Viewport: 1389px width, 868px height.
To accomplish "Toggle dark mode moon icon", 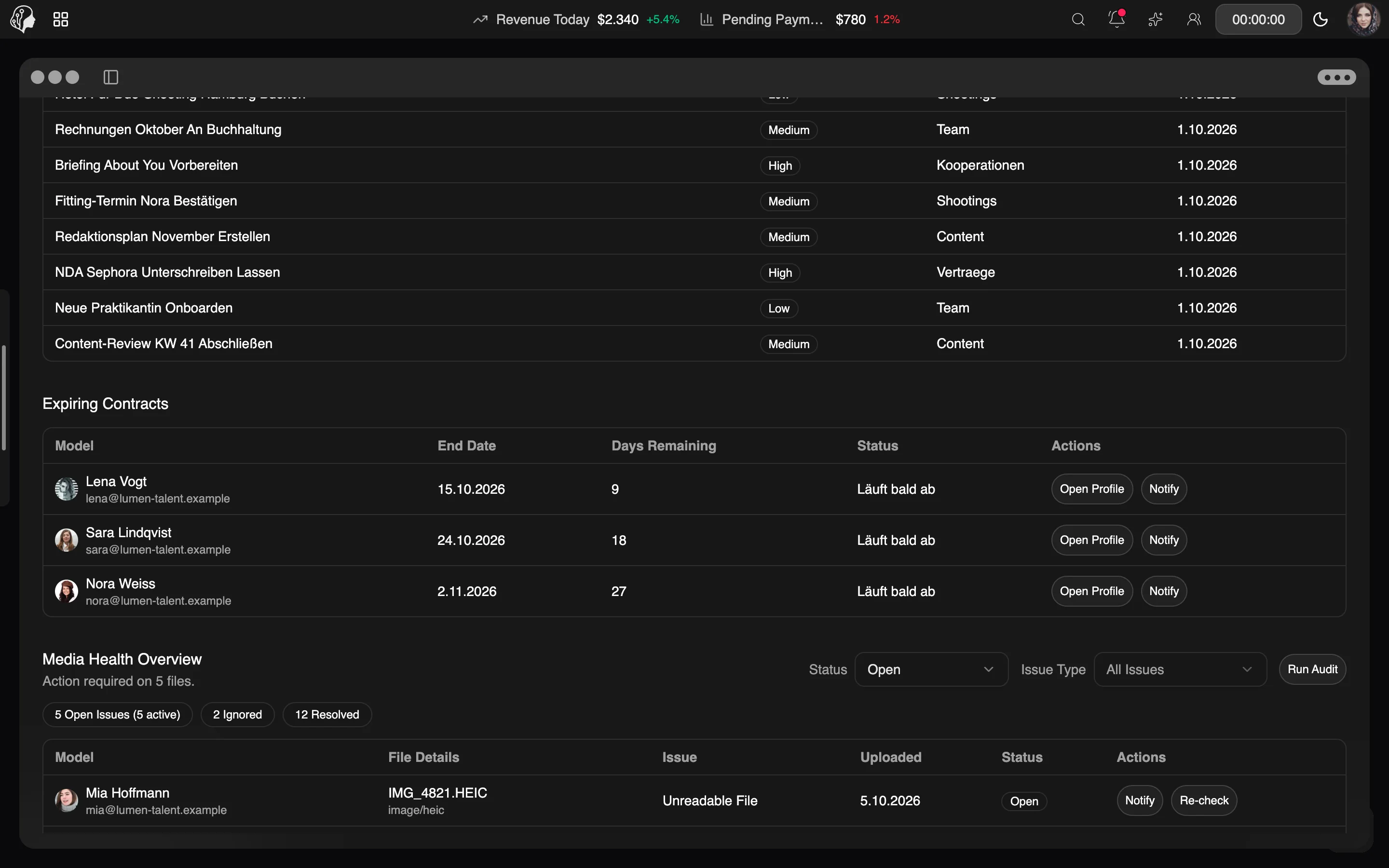I will (x=1321, y=19).
